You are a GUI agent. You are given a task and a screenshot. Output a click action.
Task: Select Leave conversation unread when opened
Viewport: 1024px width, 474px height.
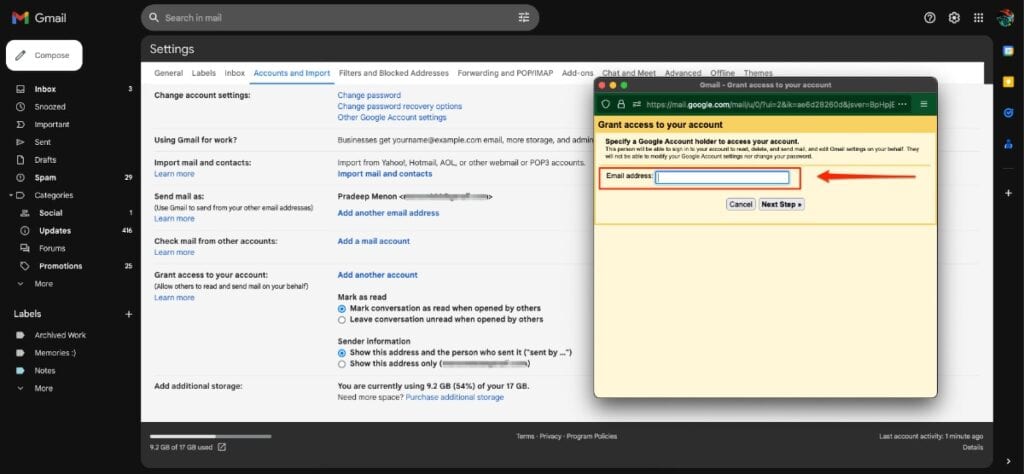click(x=342, y=320)
